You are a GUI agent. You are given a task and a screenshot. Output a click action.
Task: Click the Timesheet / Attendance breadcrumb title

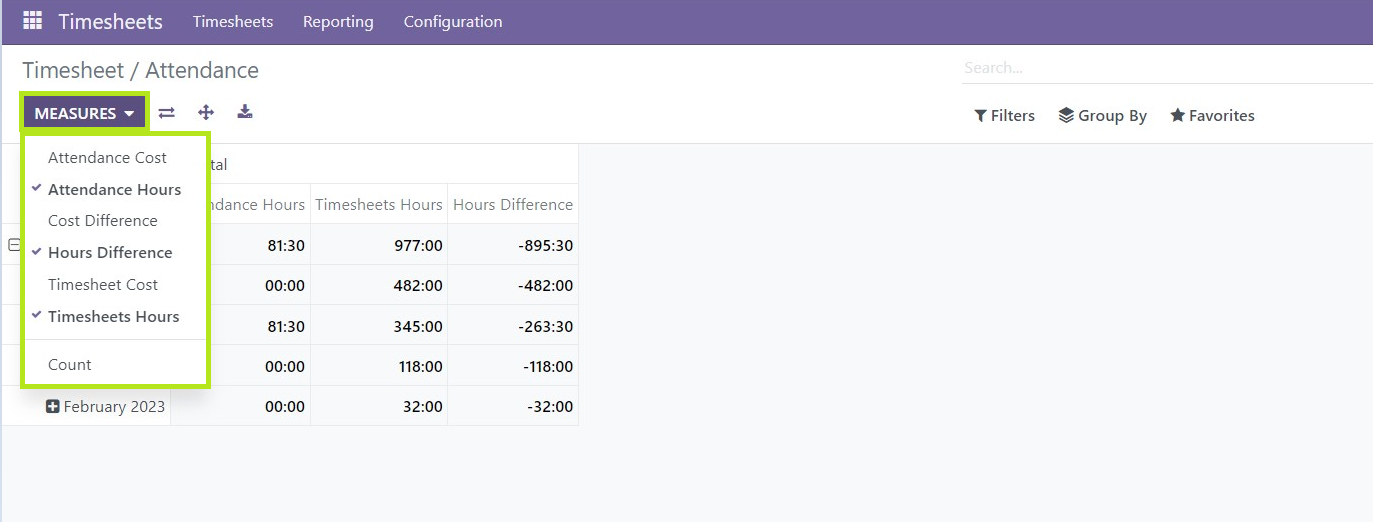[140, 70]
